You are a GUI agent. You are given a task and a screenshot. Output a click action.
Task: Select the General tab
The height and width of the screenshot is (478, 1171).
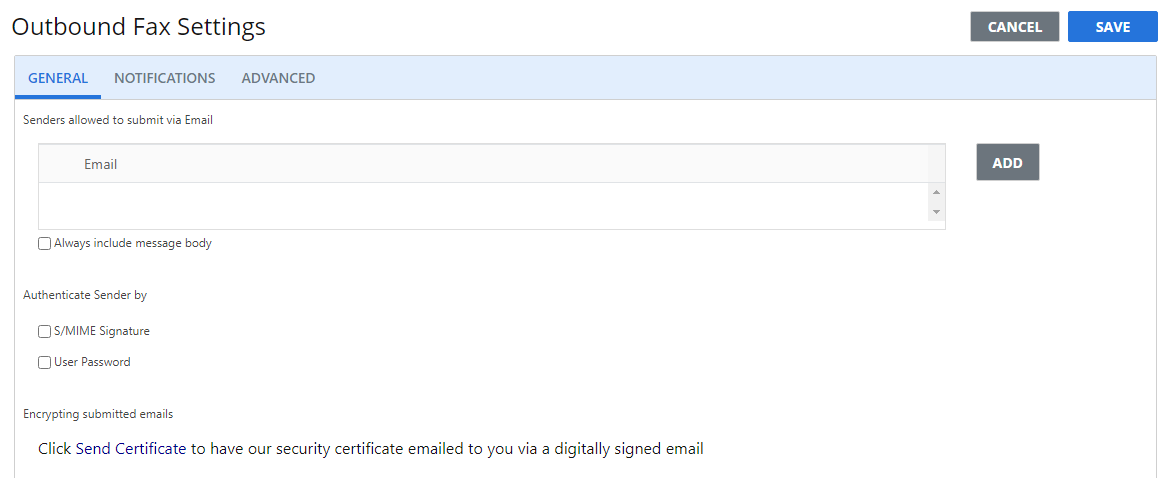pyautogui.click(x=58, y=78)
